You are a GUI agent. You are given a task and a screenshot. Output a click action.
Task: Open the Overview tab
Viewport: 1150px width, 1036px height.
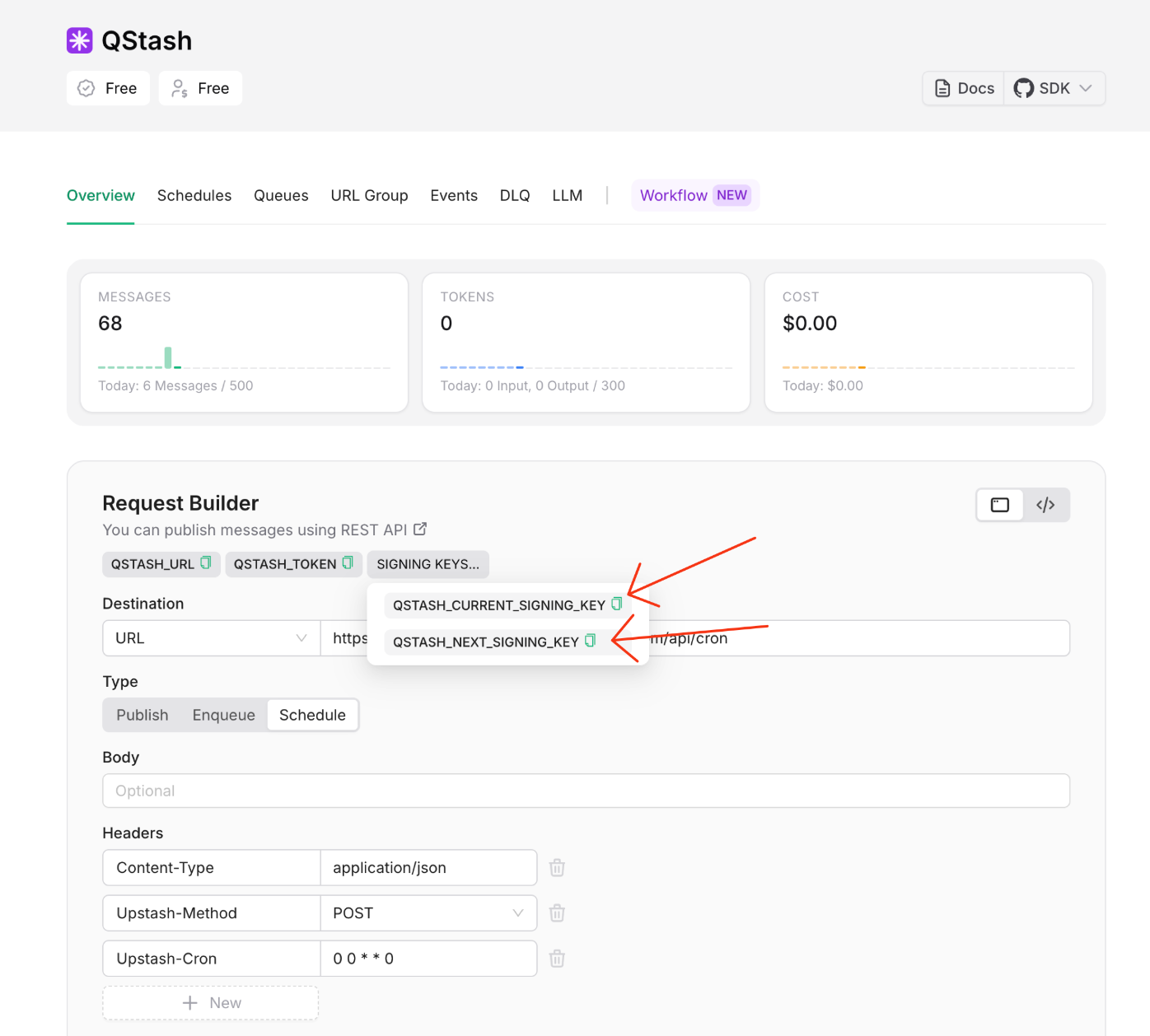click(x=101, y=195)
